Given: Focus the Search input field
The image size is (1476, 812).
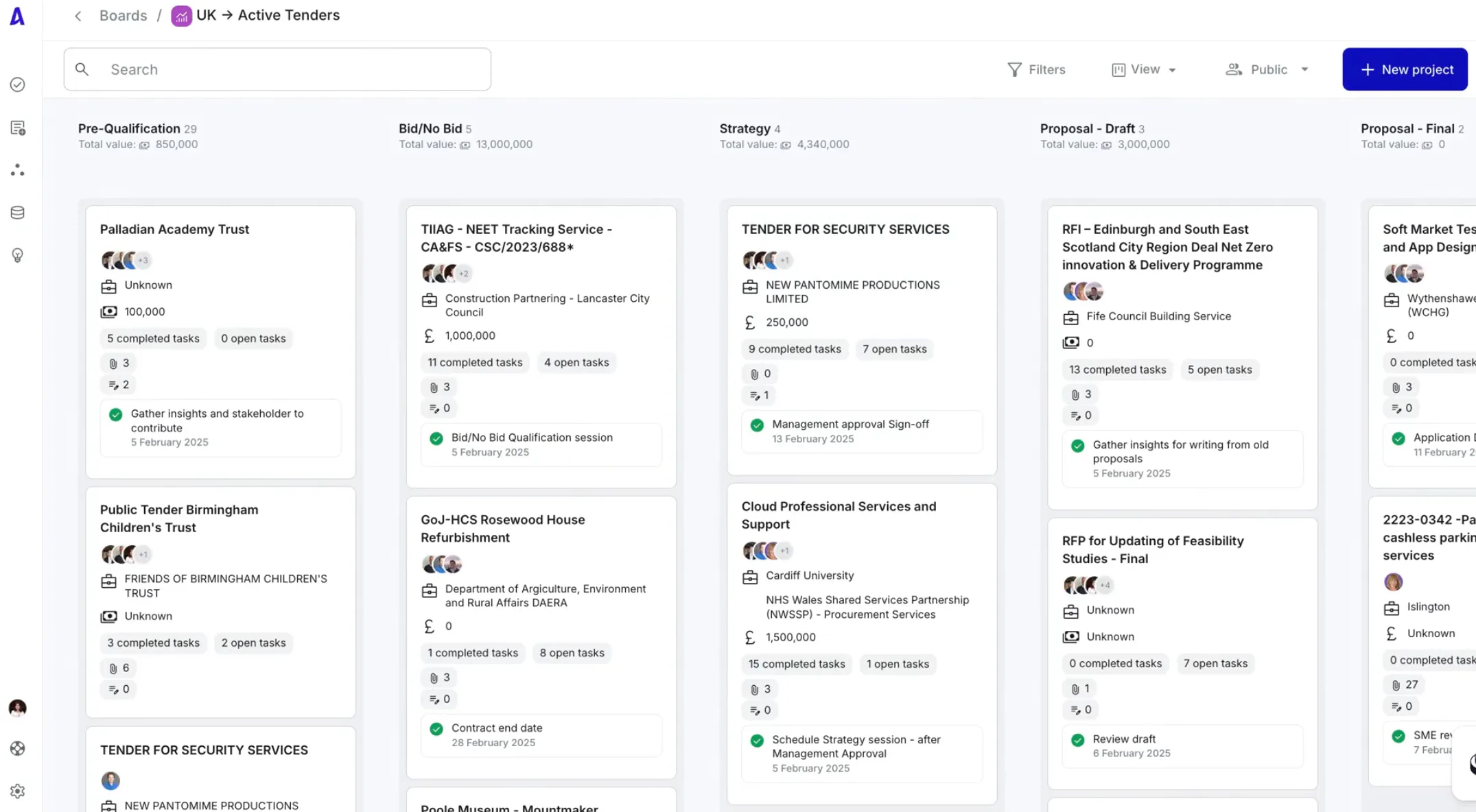Looking at the screenshot, I should point(277,69).
